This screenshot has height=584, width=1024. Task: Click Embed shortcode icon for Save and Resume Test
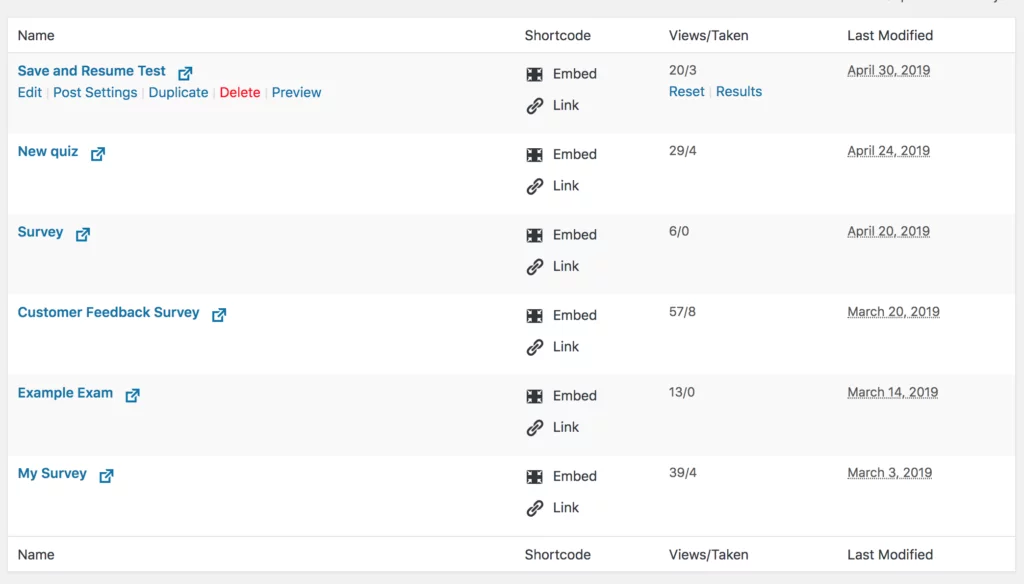click(535, 74)
